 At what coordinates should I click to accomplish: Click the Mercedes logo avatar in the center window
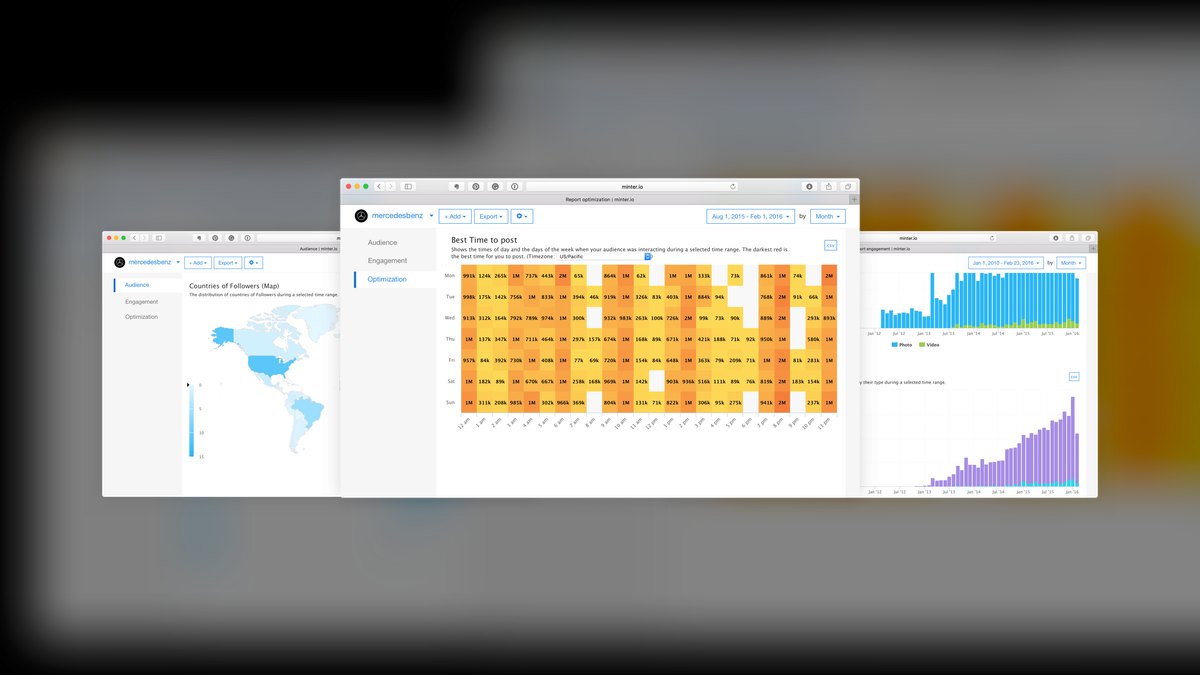361,216
